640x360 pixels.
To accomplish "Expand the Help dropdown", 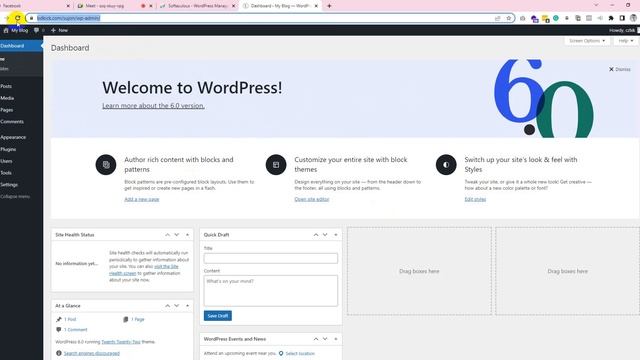I will pos(625,41).
